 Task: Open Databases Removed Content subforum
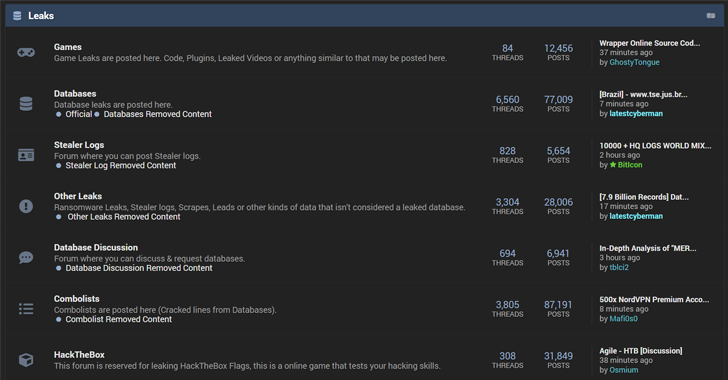pos(157,114)
